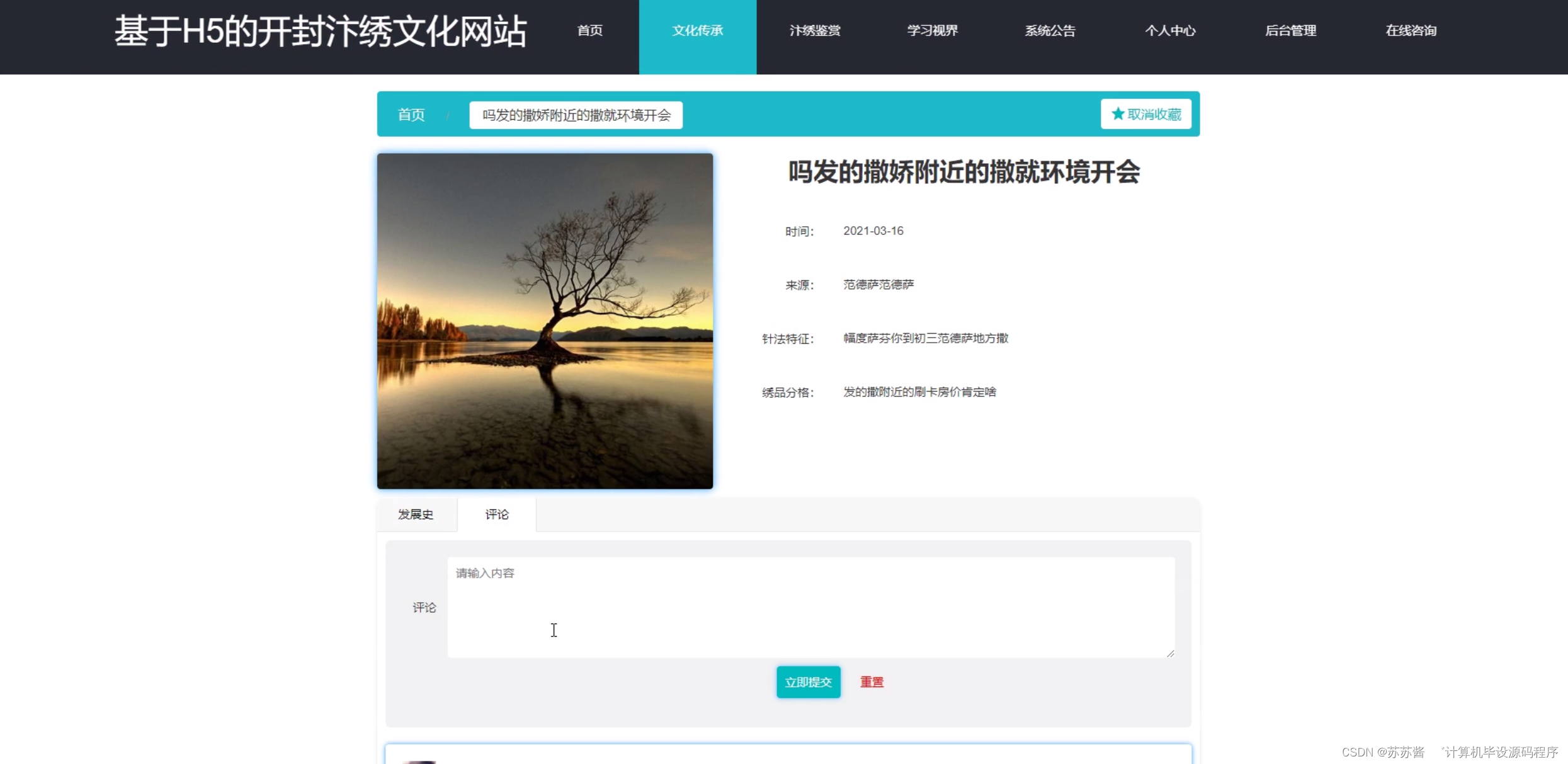Reset the comment form with 重置
Image resolution: width=1568 pixels, height=764 pixels.
pyautogui.click(x=872, y=681)
